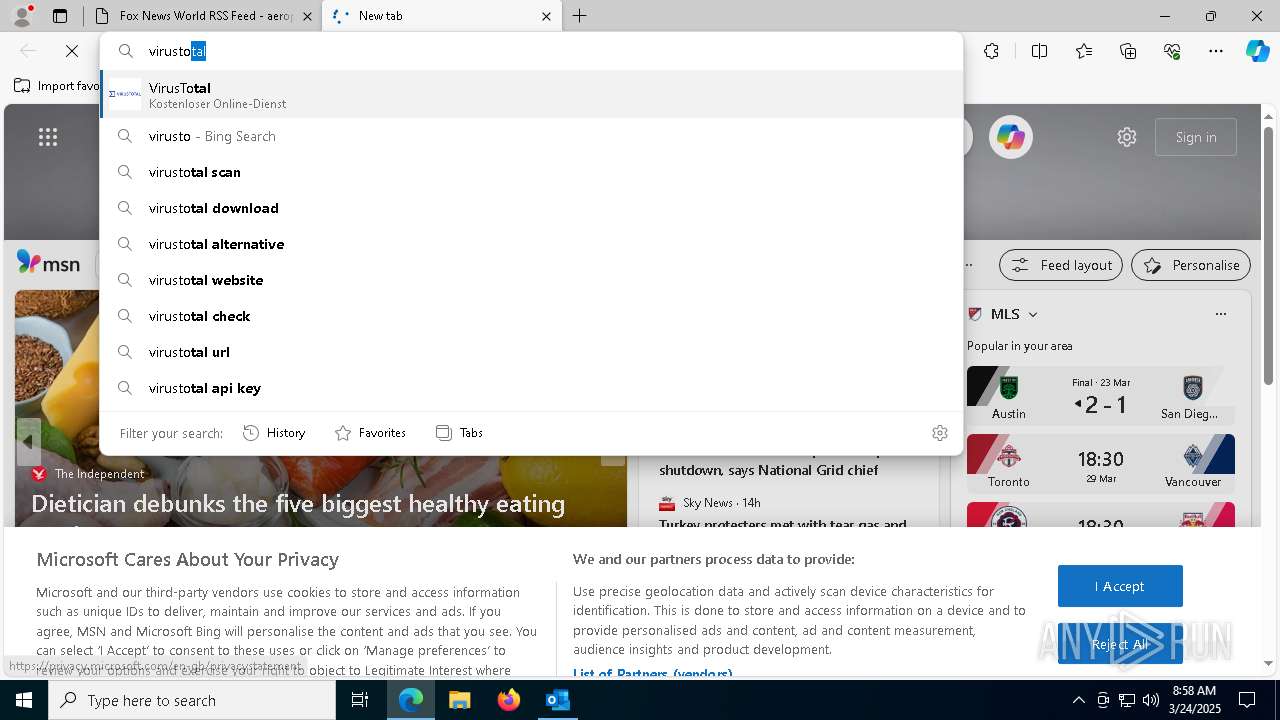Show hidden system tray icons chevron

point(1078,700)
